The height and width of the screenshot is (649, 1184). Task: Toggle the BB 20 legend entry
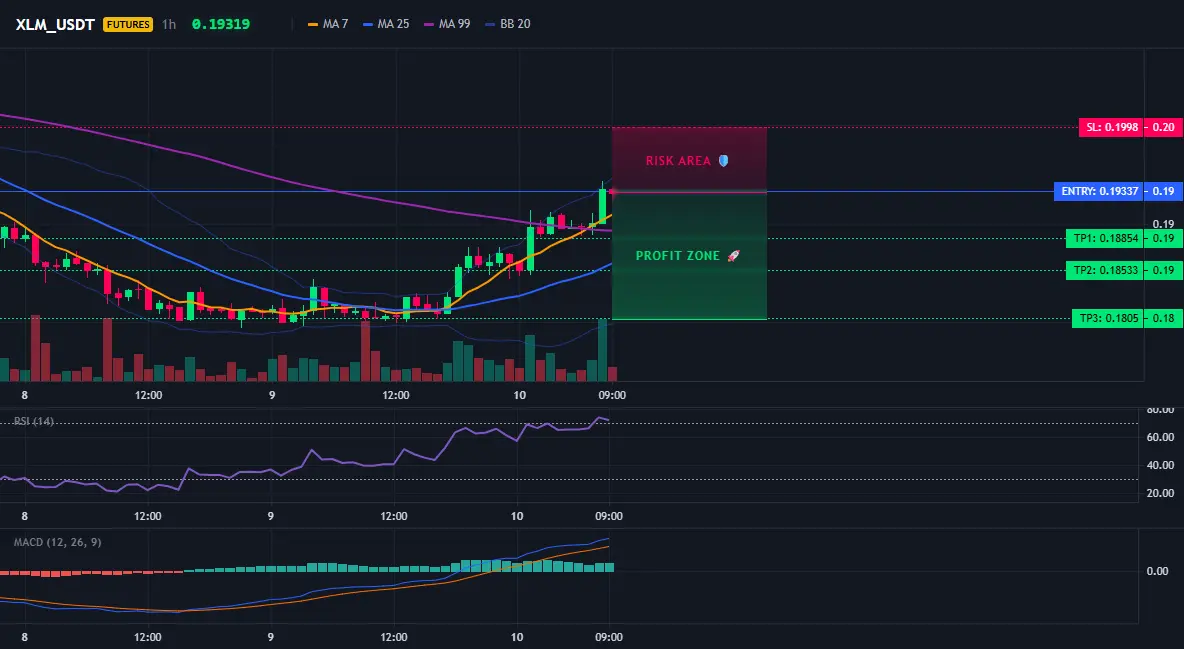pos(507,24)
